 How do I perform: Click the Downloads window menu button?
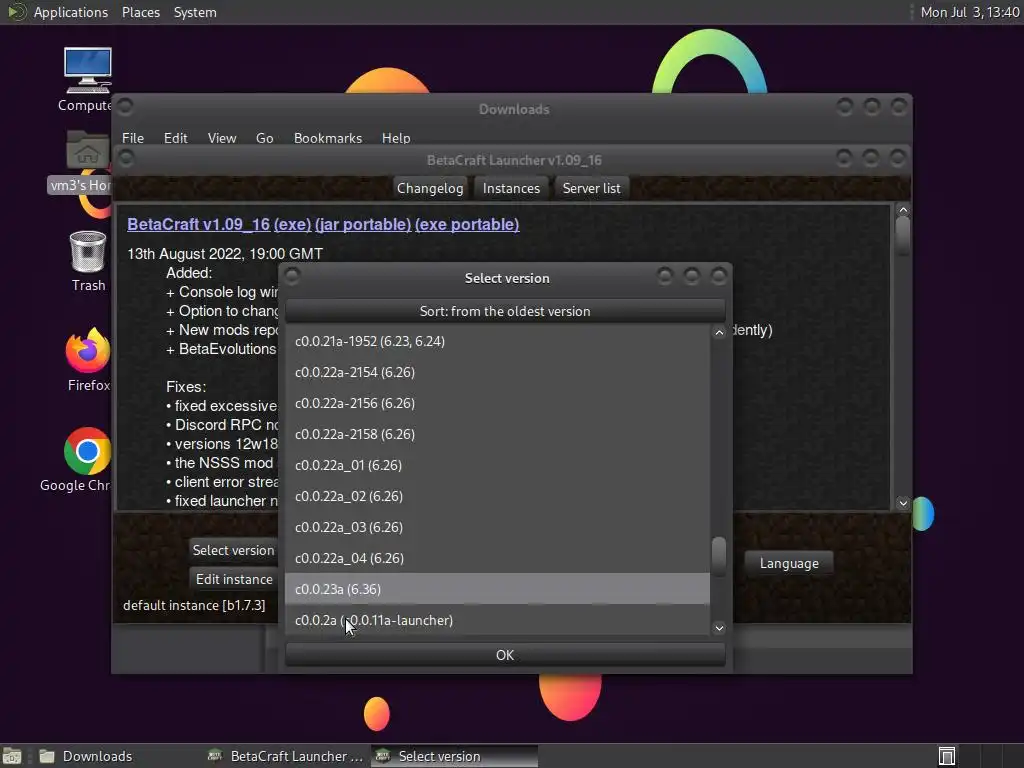[x=125, y=106]
